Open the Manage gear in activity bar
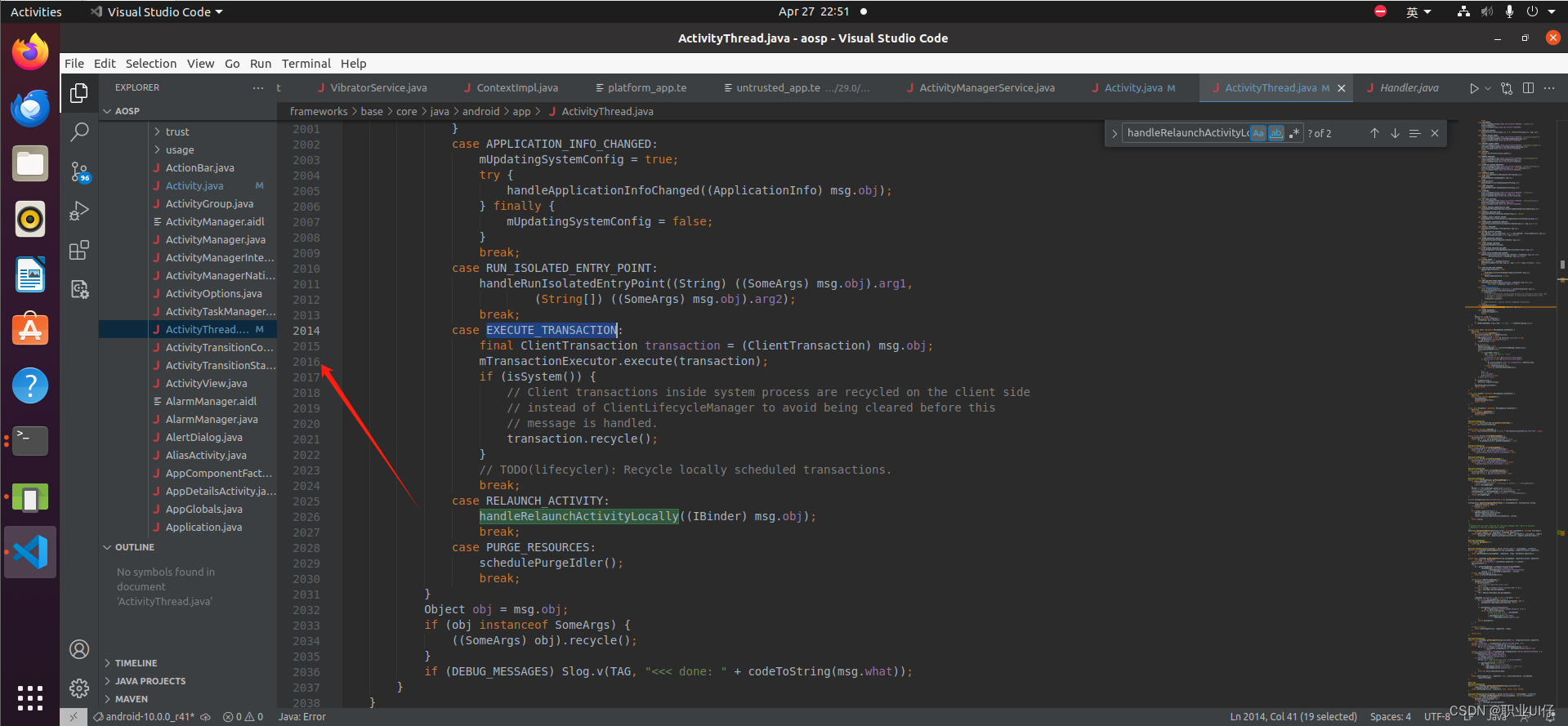This screenshot has width=1568, height=726. [79, 688]
